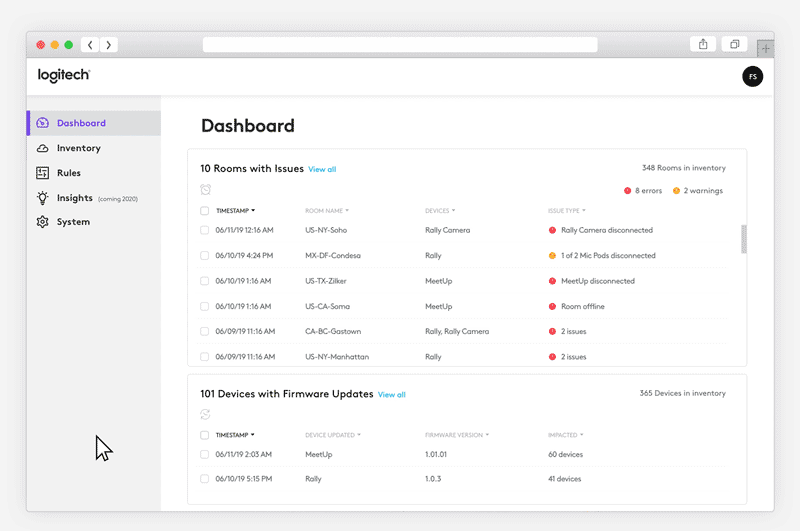Check the US-NY-Soho room checkbox

[x=205, y=230]
